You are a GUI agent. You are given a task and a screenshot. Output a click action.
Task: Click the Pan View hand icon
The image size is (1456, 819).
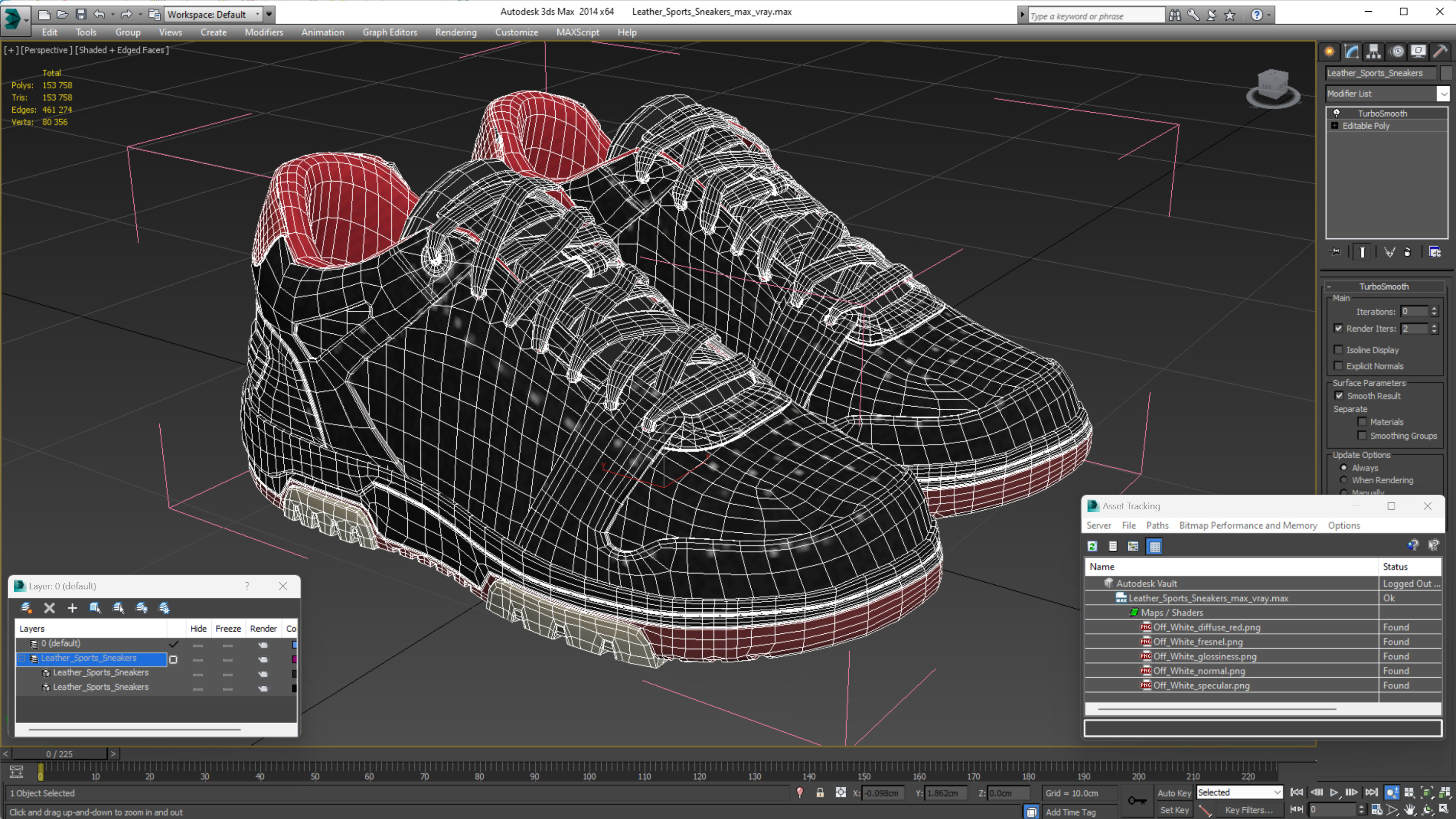tap(1409, 810)
